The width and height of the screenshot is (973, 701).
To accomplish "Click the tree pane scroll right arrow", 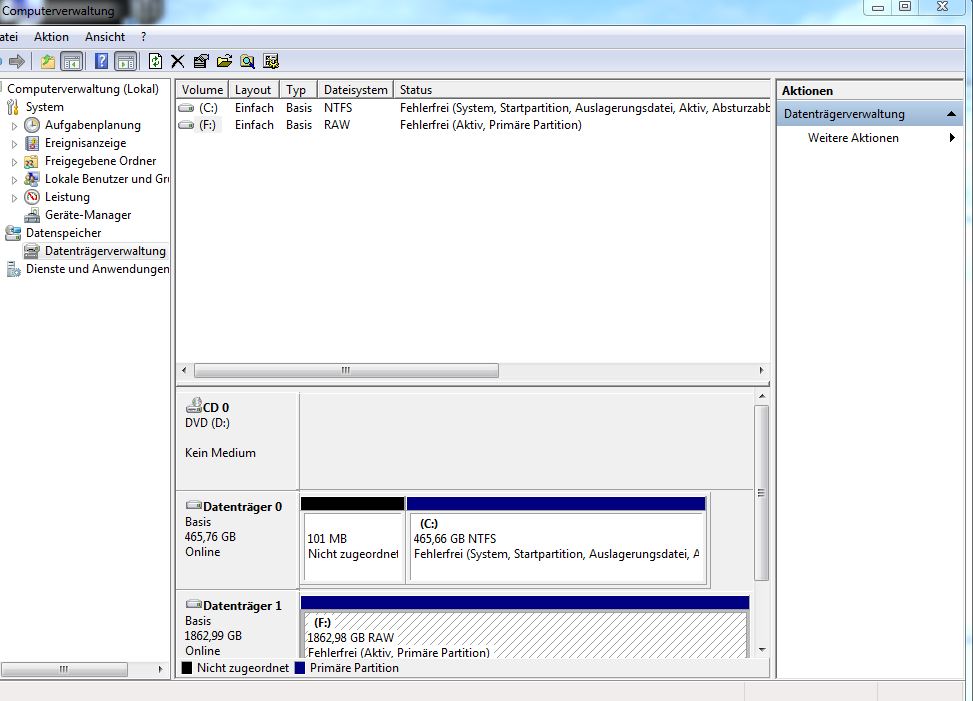I will pos(160,669).
